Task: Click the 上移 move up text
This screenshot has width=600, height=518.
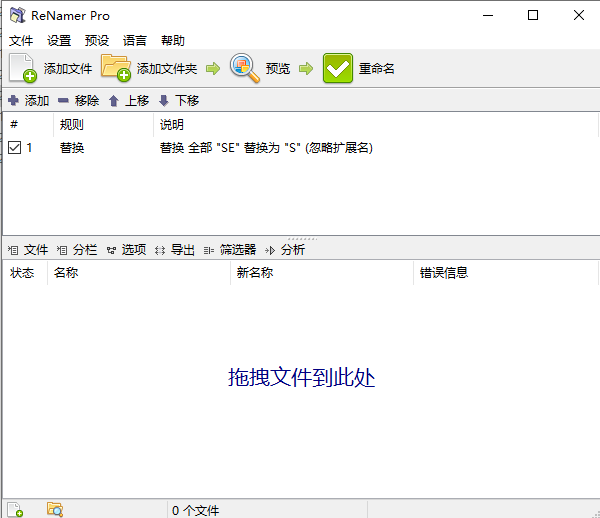Action: pyautogui.click(x=137, y=101)
